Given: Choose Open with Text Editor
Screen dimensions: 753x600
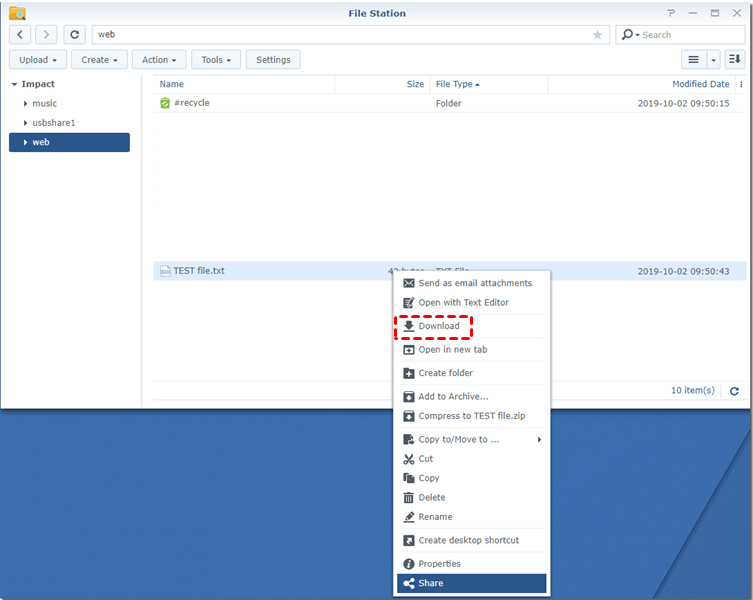Looking at the screenshot, I should pyautogui.click(x=472, y=302).
